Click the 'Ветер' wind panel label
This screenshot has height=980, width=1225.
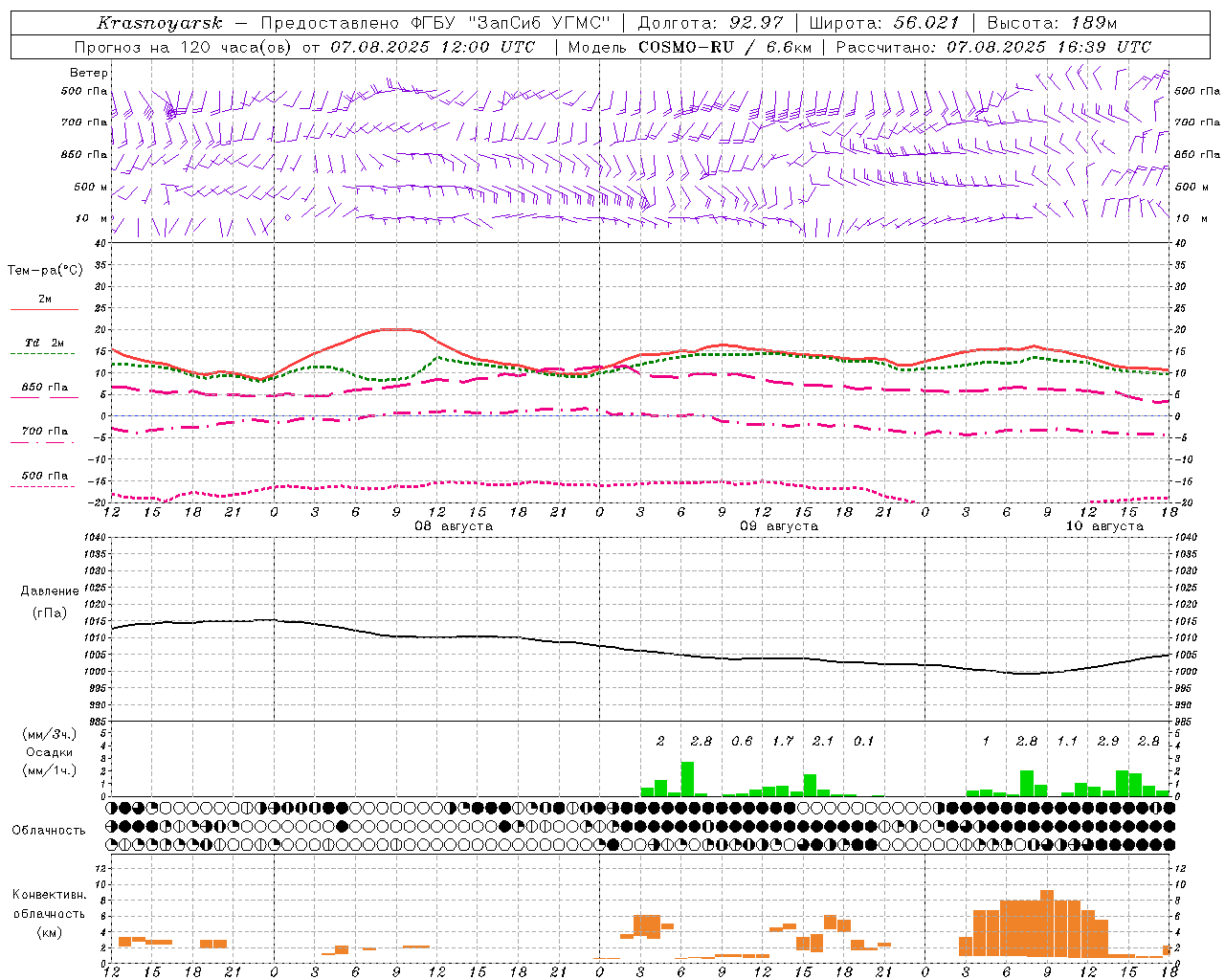coord(89,73)
